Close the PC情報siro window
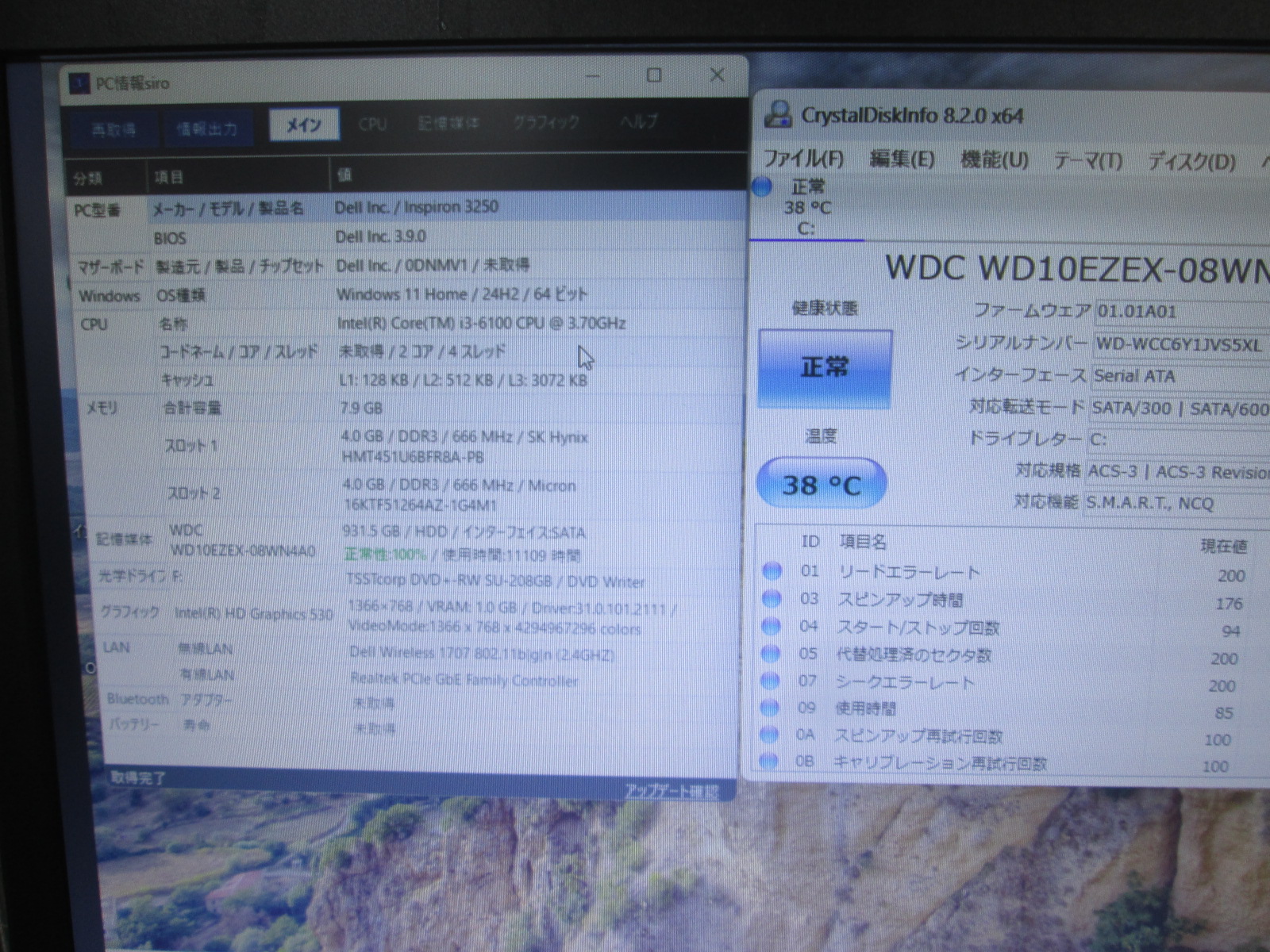The height and width of the screenshot is (952, 1270). pyautogui.click(x=717, y=75)
